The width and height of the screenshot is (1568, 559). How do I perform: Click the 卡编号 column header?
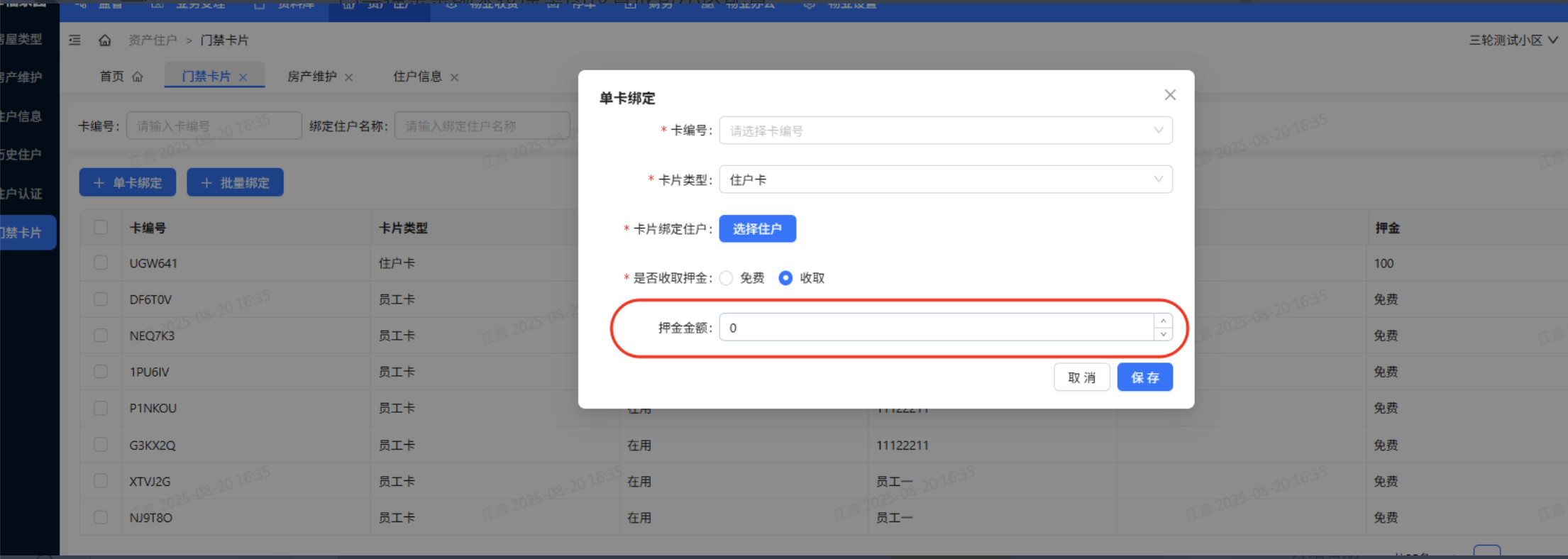(x=148, y=228)
